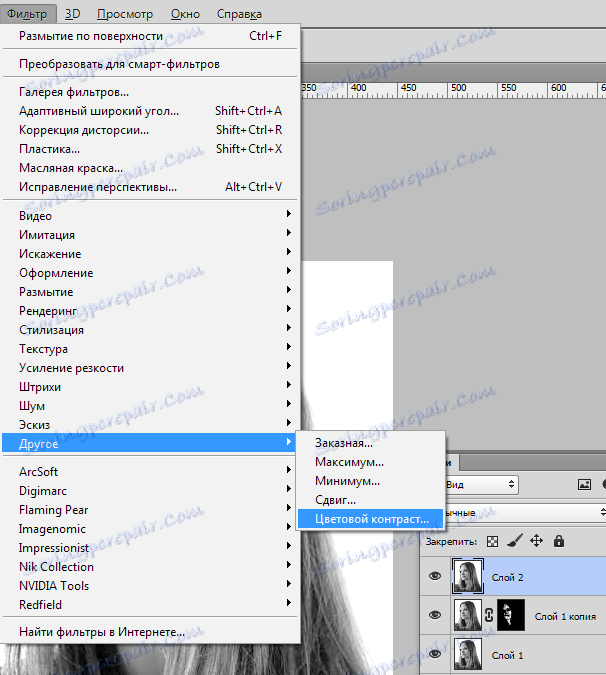The width and height of the screenshot is (606, 675).
Task: Click the link icon on Слой 1 копия
Action: pyautogui.click(x=489, y=615)
